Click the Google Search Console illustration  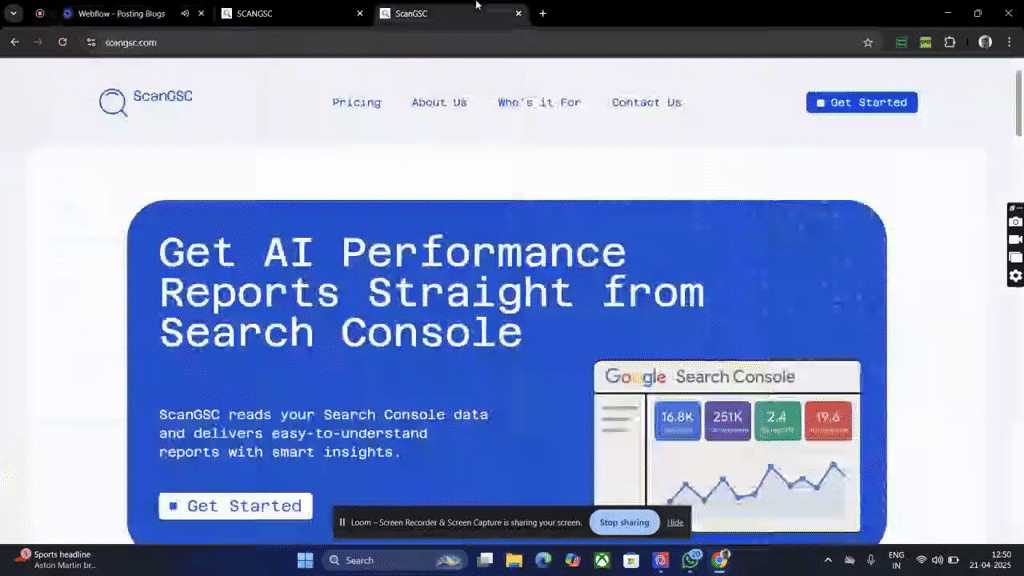point(727,446)
